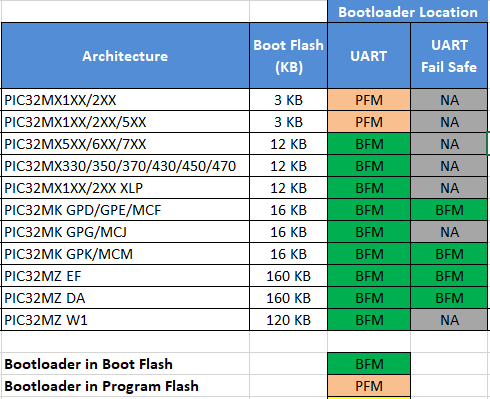Click the PIC32MK GPD/GPE/MCF cell
Viewport: 490px width, 399px height.
[x=125, y=210]
